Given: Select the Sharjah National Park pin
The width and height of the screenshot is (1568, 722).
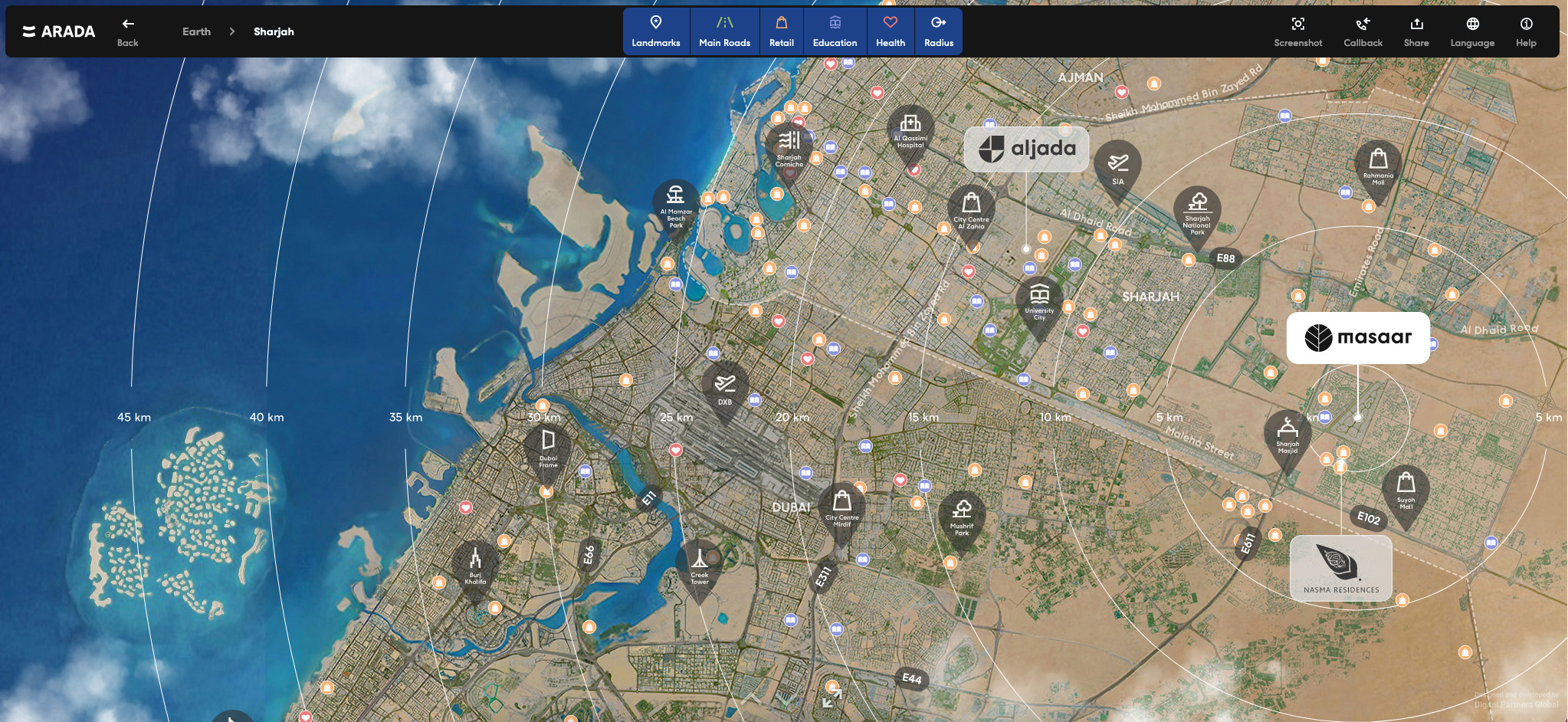Looking at the screenshot, I should tap(1197, 215).
